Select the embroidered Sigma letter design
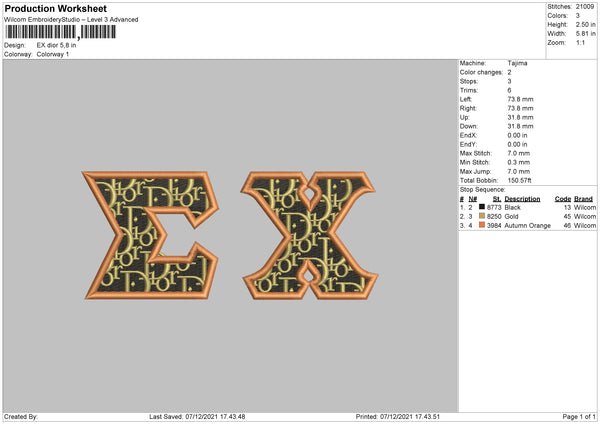This screenshot has height=424, width=600. coord(150,235)
